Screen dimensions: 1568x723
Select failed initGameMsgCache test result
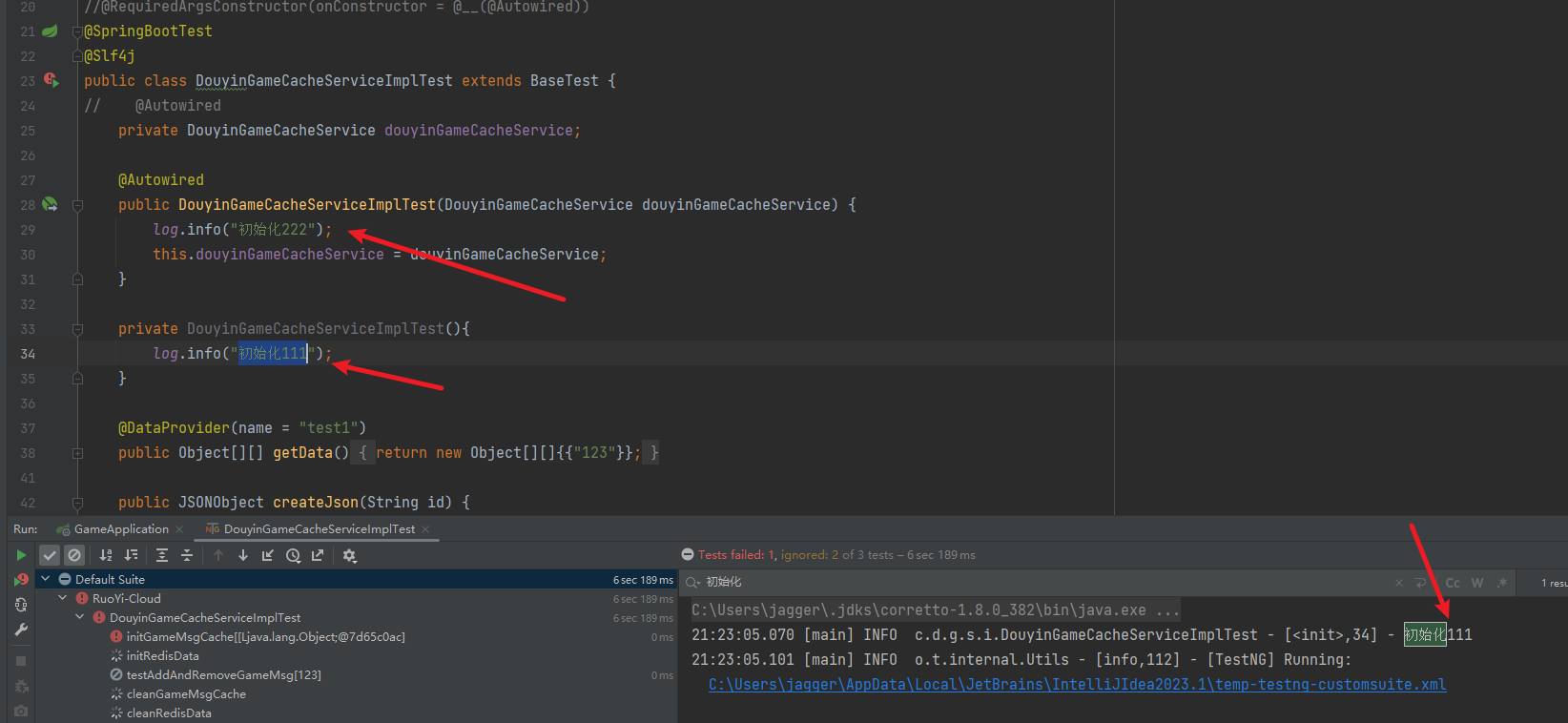click(265, 636)
